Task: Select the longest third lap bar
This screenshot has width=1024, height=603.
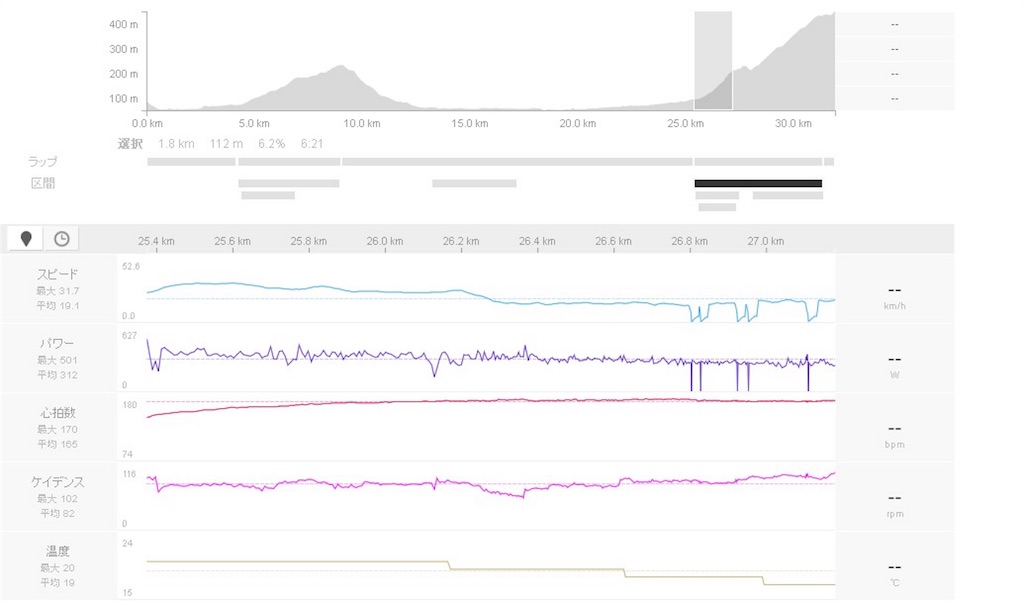Action: (517, 162)
